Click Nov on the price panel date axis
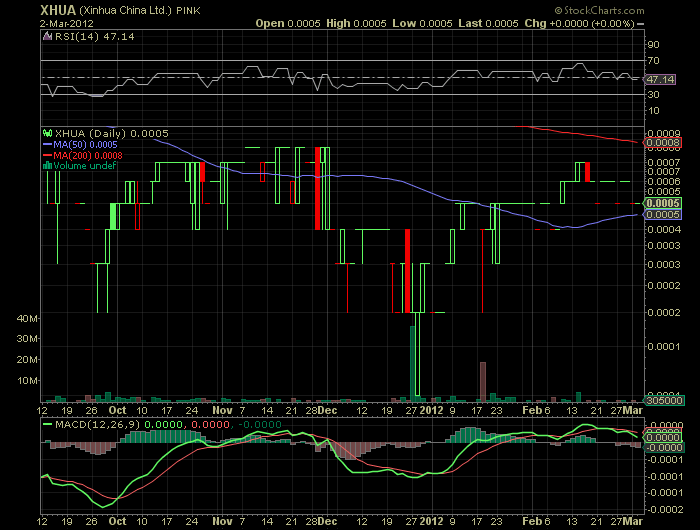The width and height of the screenshot is (700, 530). 222,410
